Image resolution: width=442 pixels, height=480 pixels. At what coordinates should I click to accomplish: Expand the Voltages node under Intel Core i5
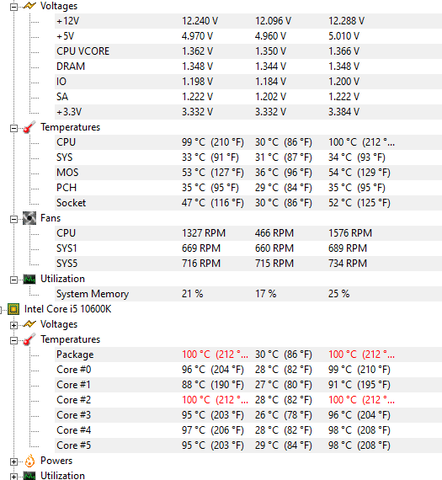14,325
